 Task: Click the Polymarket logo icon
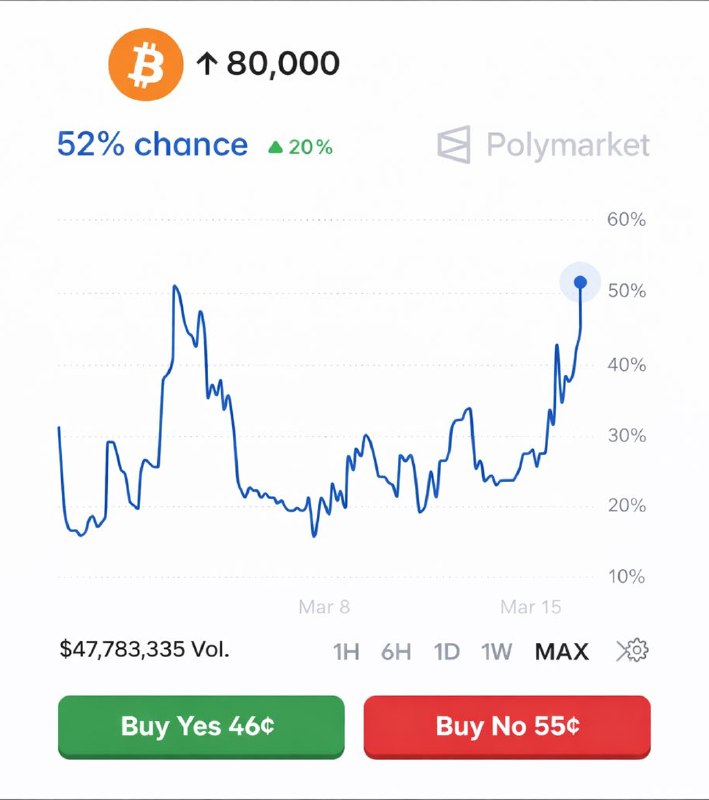click(x=453, y=145)
